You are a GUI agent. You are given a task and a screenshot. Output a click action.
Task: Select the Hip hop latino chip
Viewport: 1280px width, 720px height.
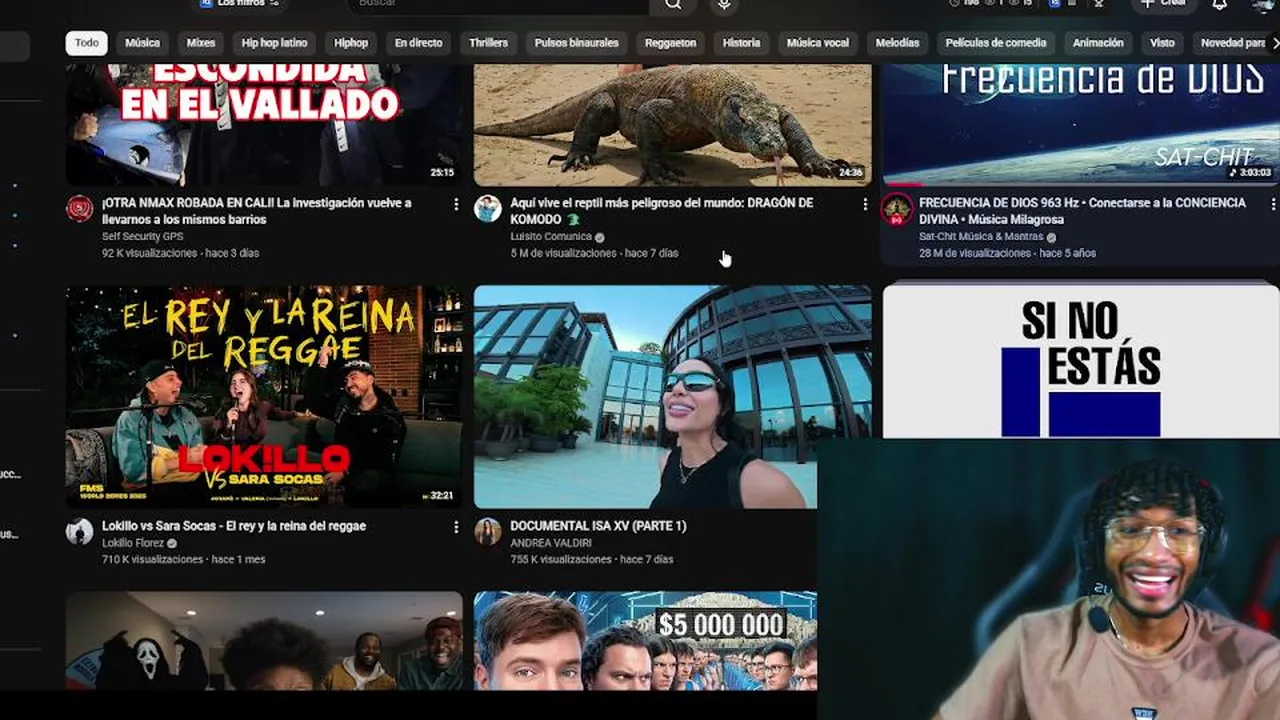tap(274, 43)
